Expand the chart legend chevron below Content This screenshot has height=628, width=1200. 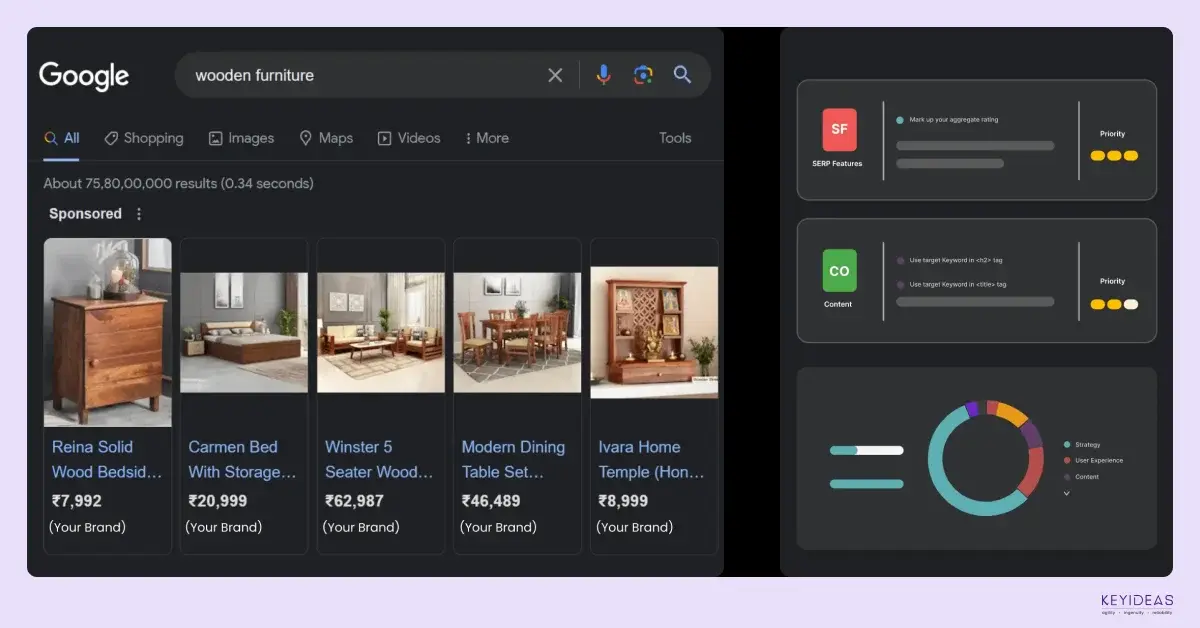click(1066, 493)
